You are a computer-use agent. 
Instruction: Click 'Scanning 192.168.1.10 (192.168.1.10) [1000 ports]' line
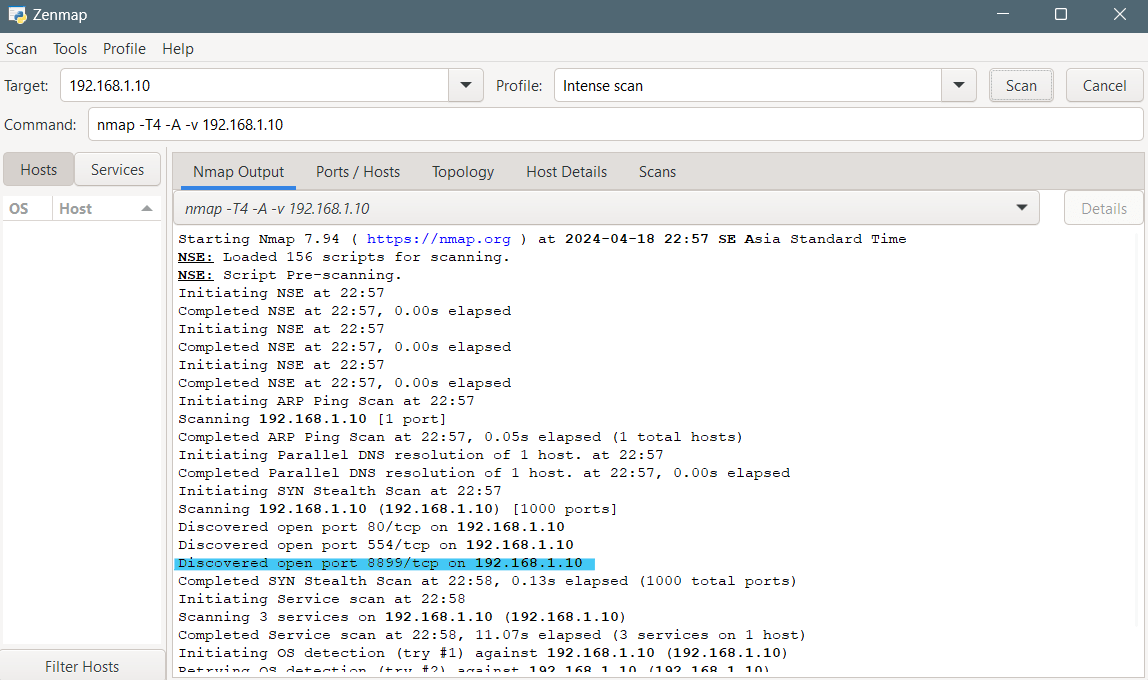click(398, 509)
